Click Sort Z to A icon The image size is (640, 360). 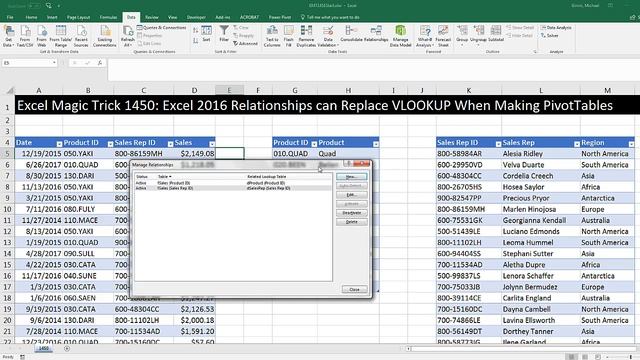196,40
